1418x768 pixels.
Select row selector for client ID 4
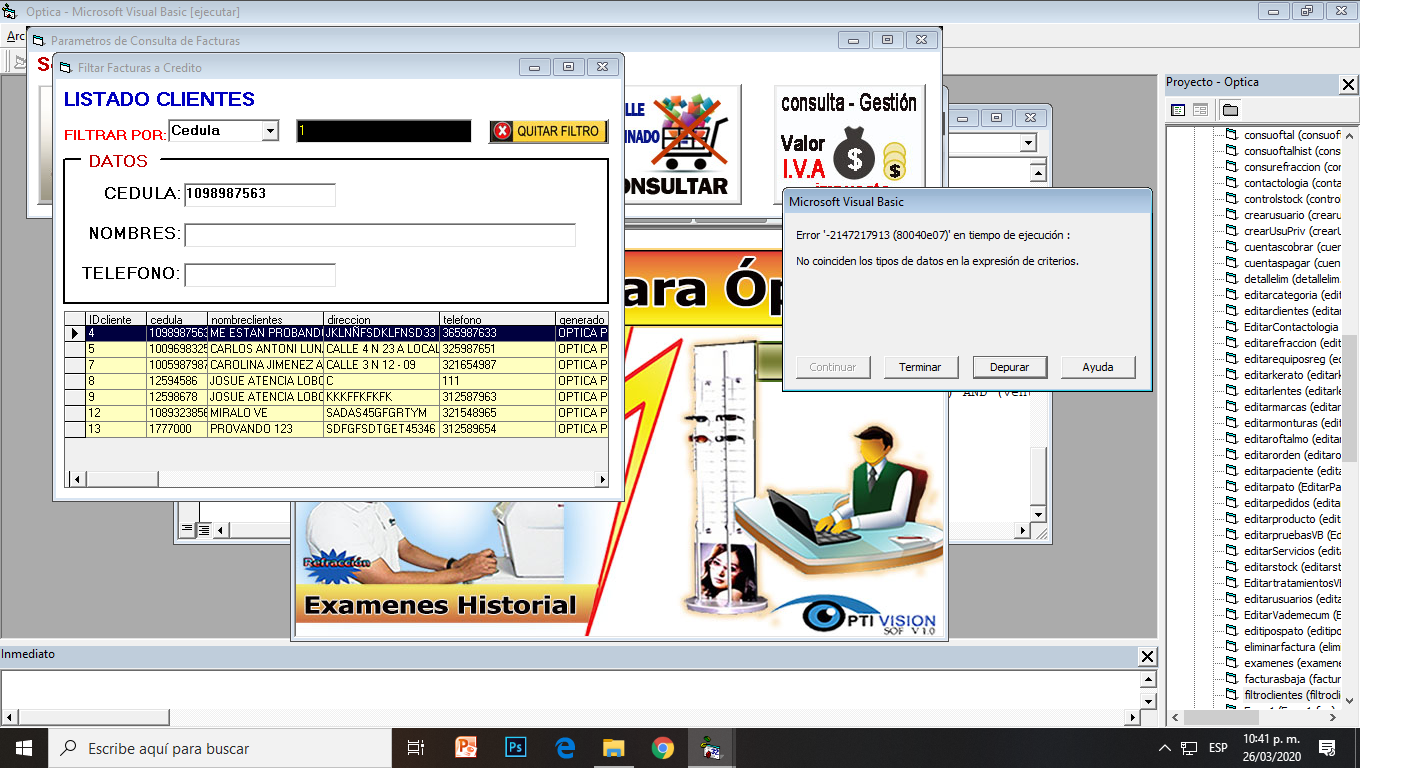(x=75, y=333)
